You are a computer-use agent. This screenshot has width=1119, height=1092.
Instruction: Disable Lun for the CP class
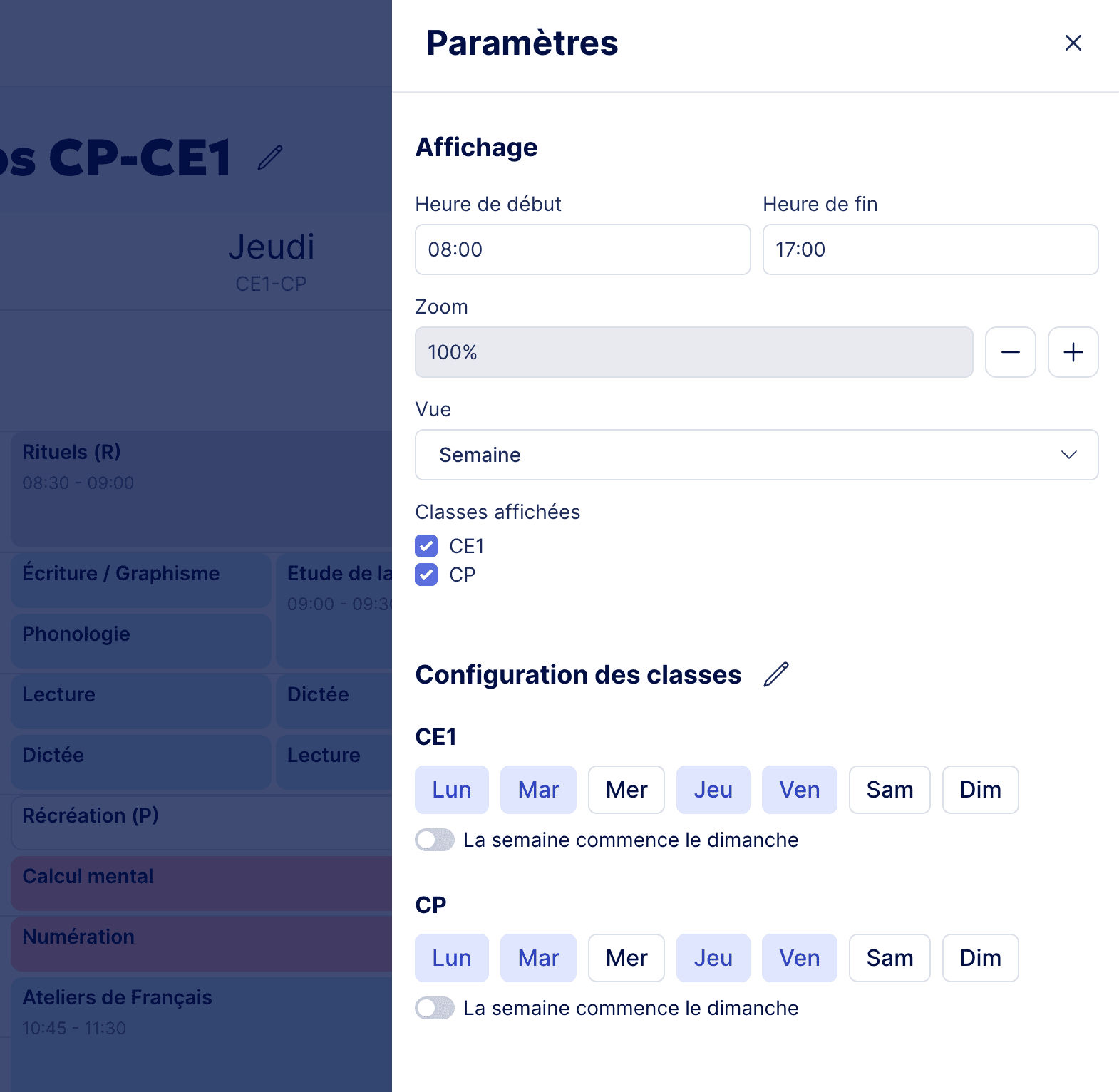451,958
